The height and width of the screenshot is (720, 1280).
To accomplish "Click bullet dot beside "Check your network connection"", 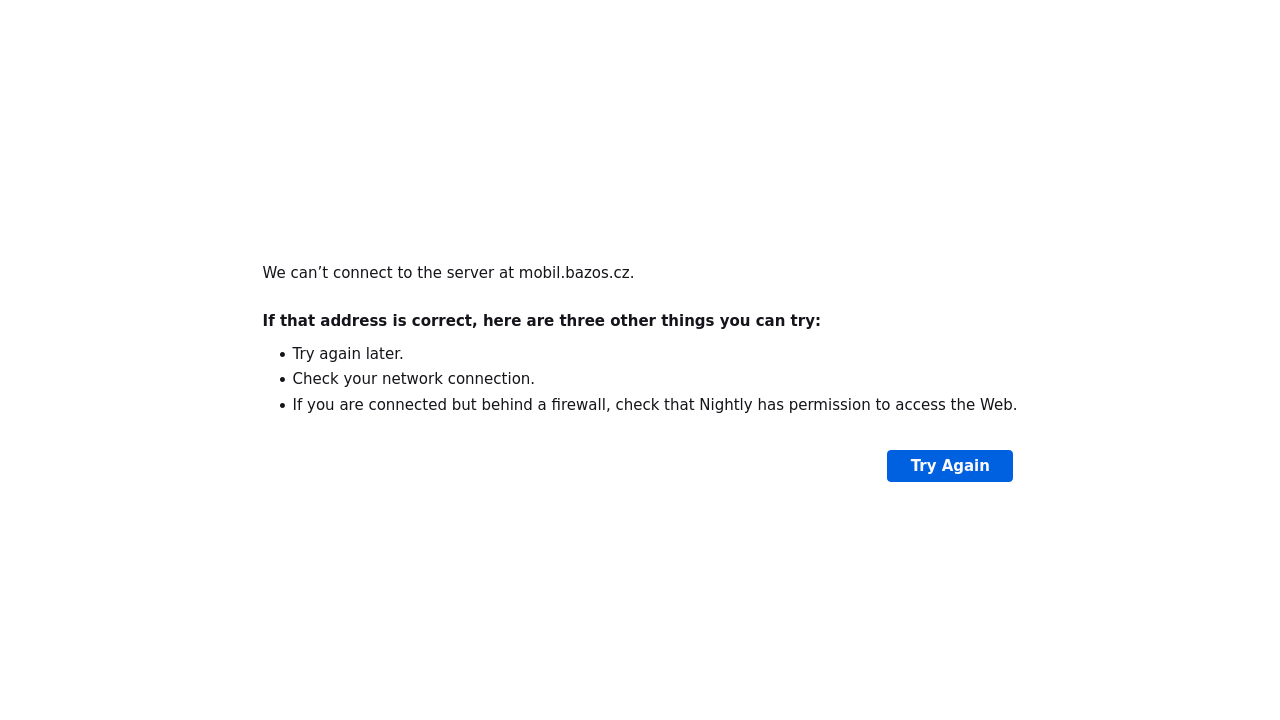I will [282, 380].
